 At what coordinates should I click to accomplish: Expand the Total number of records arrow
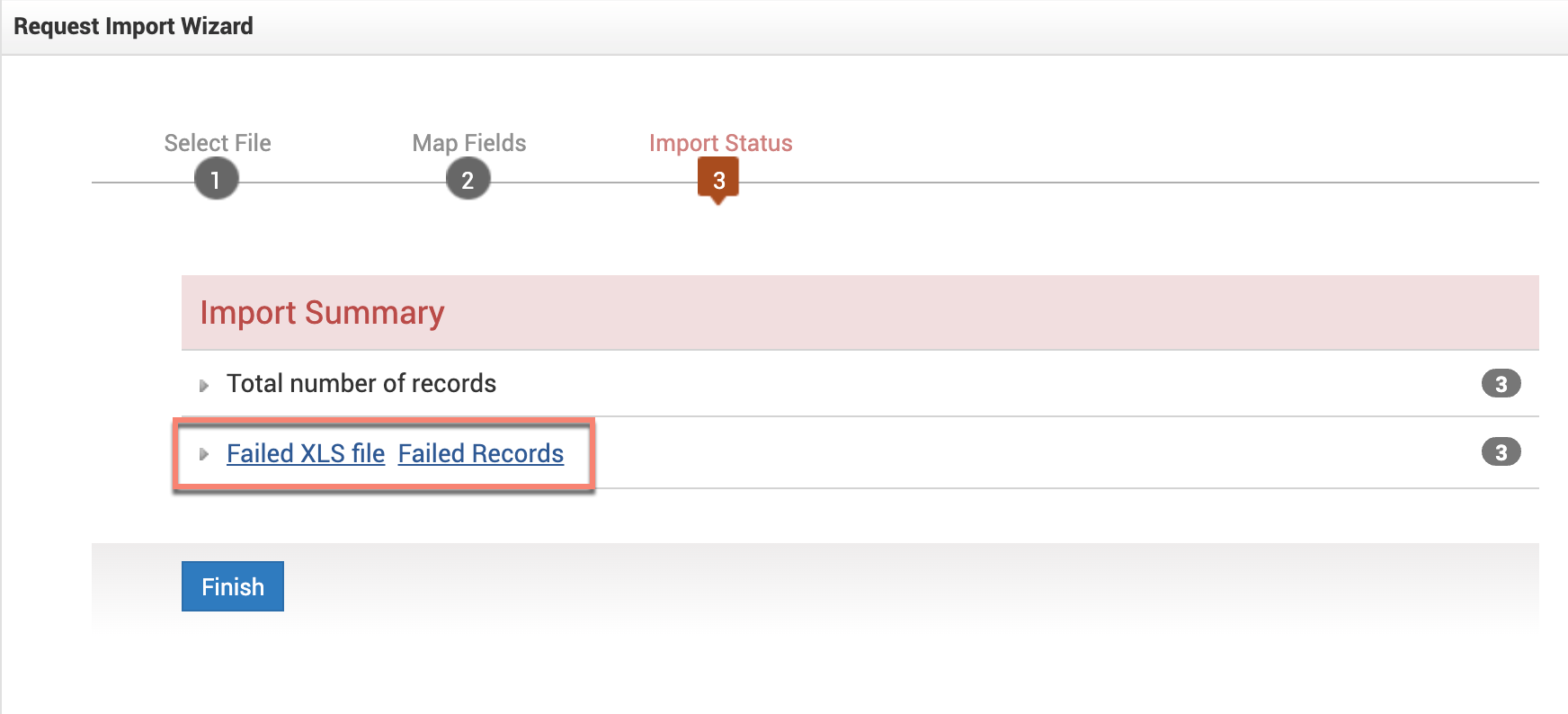[x=204, y=386]
